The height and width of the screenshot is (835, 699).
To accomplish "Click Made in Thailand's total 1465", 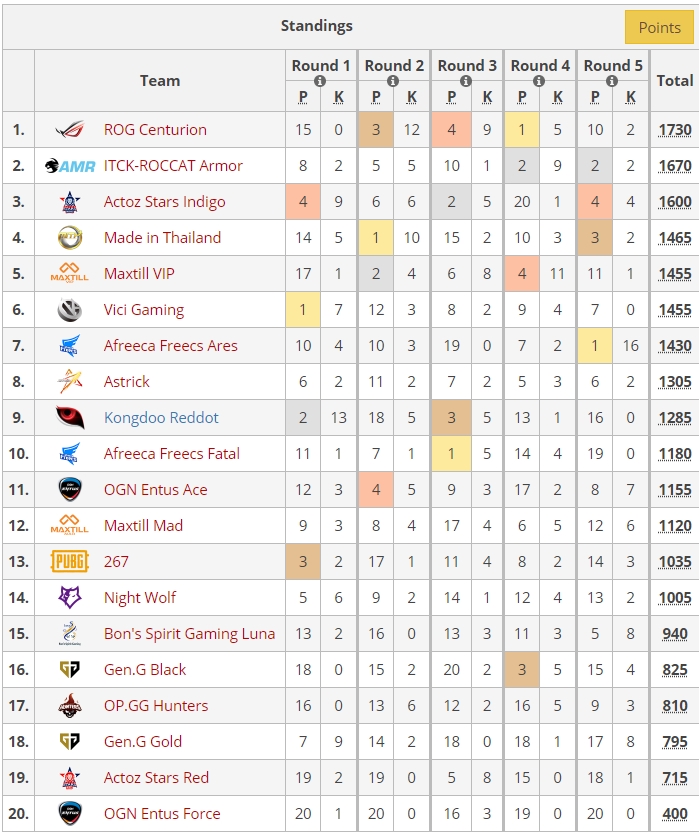I will pyautogui.click(x=675, y=238).
